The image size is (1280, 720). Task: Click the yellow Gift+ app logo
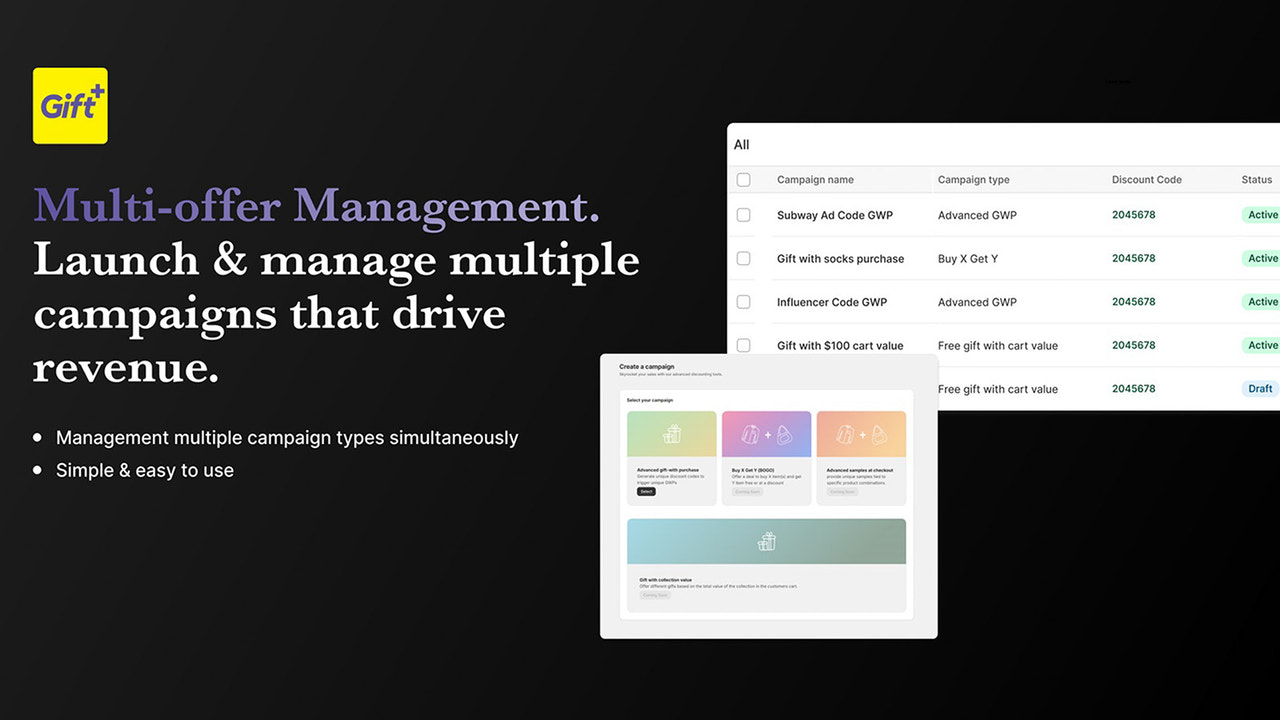tap(70, 106)
